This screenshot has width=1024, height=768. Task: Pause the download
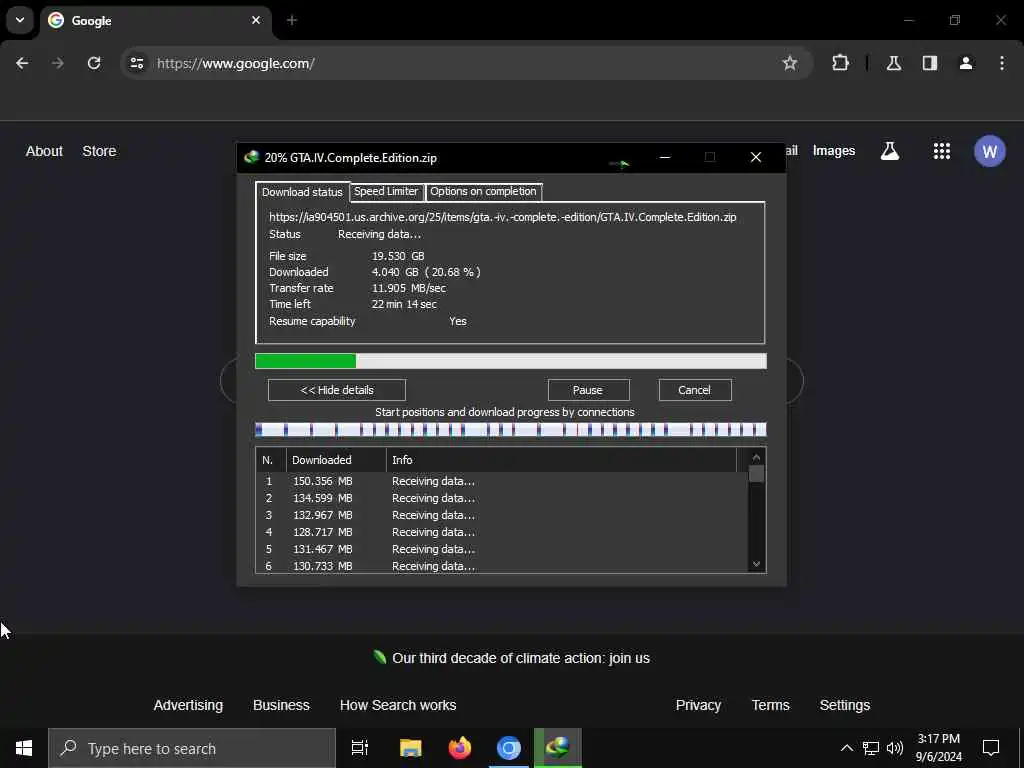pos(588,390)
